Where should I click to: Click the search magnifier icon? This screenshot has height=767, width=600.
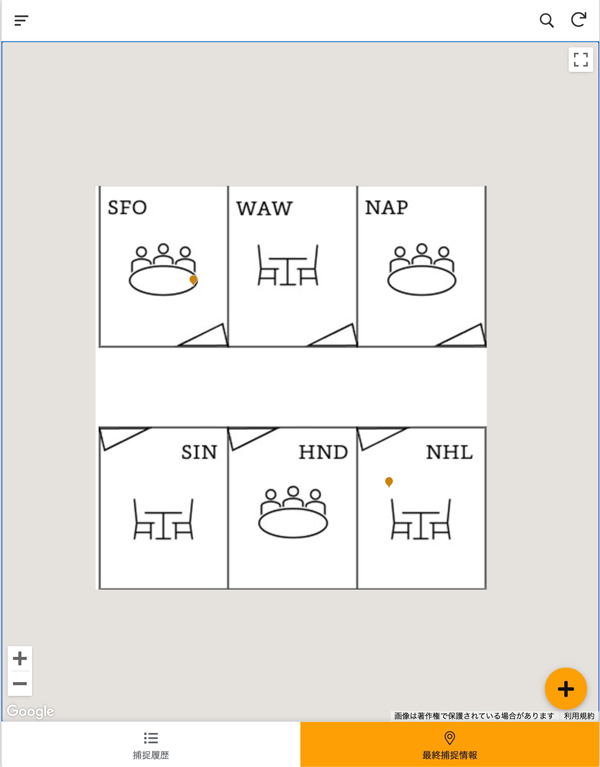(546, 21)
